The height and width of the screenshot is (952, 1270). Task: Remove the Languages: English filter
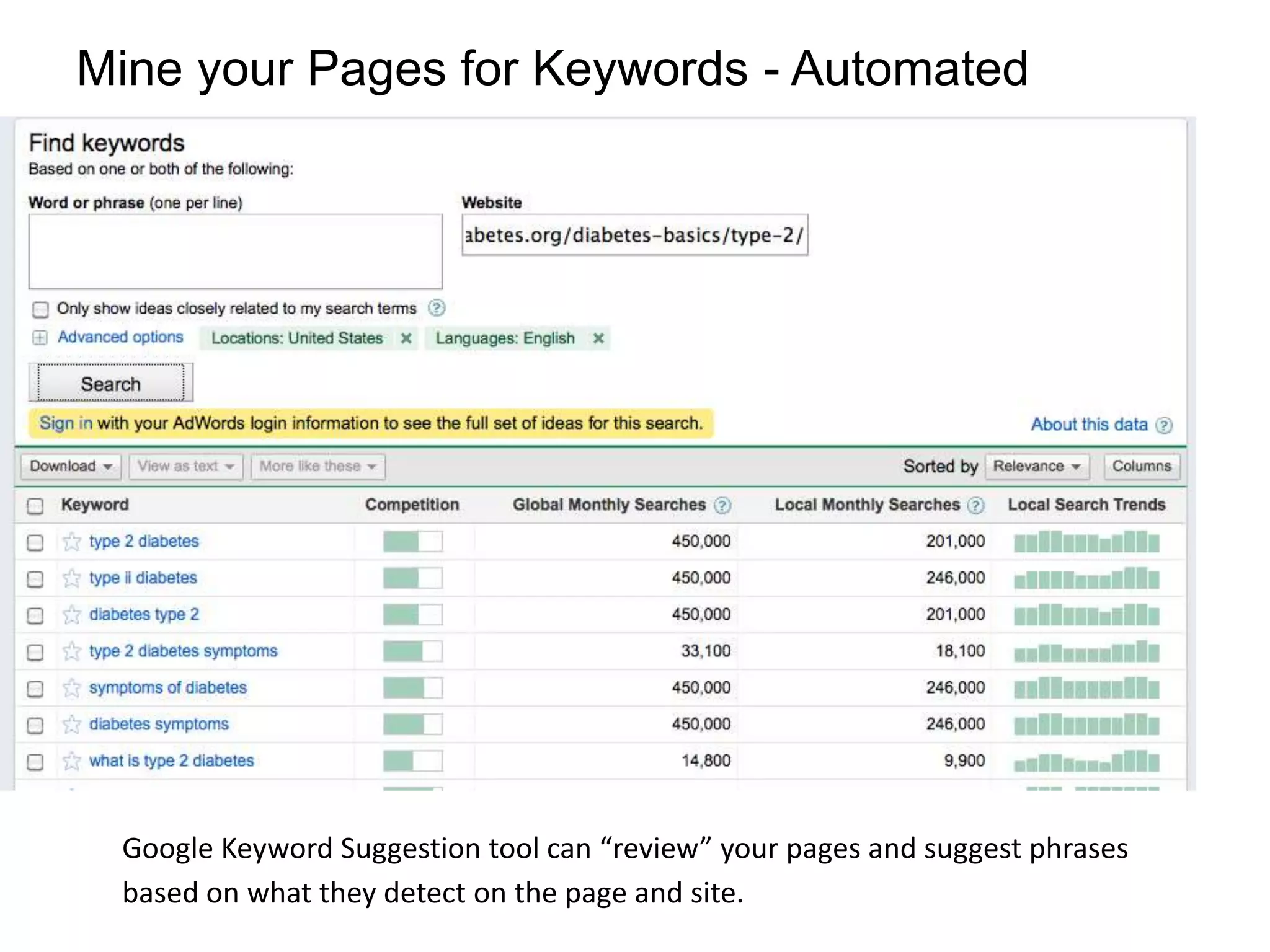[598, 338]
